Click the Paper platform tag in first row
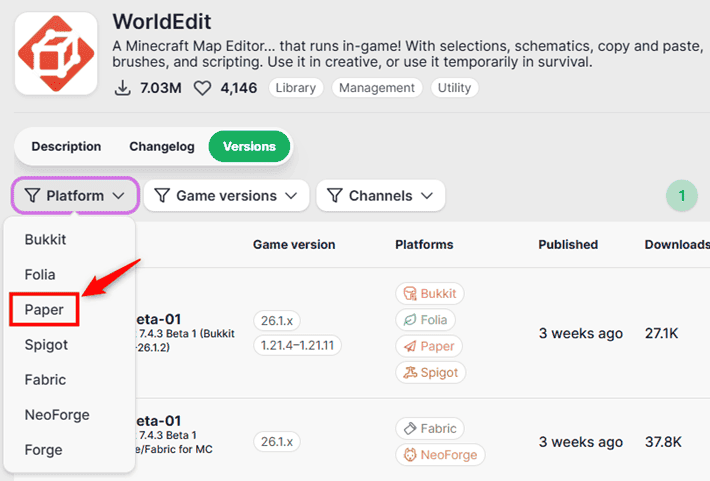 [429, 346]
